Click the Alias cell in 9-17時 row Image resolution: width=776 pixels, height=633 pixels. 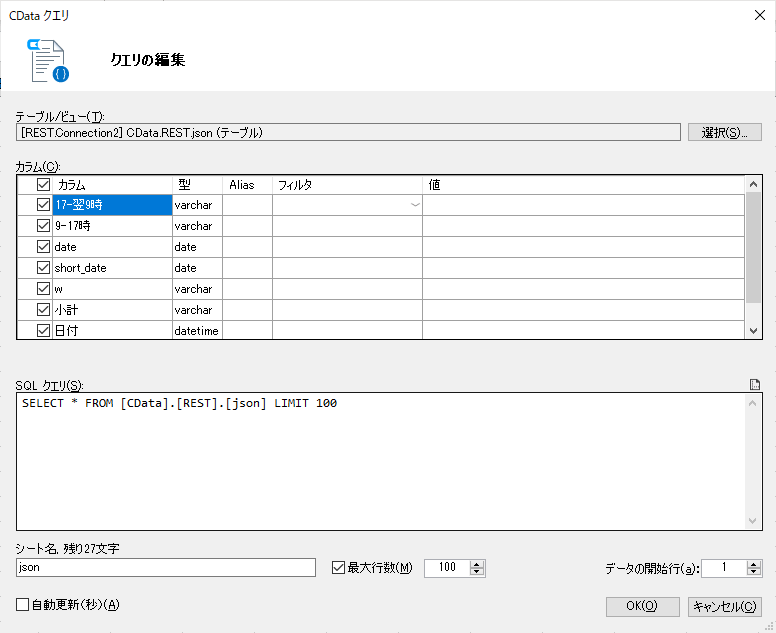point(247,226)
